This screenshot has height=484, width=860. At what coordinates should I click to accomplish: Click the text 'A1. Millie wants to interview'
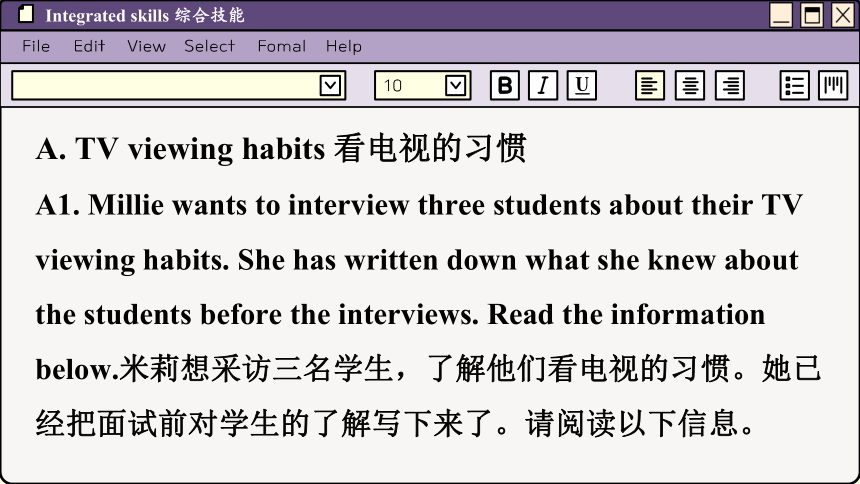(x=223, y=205)
